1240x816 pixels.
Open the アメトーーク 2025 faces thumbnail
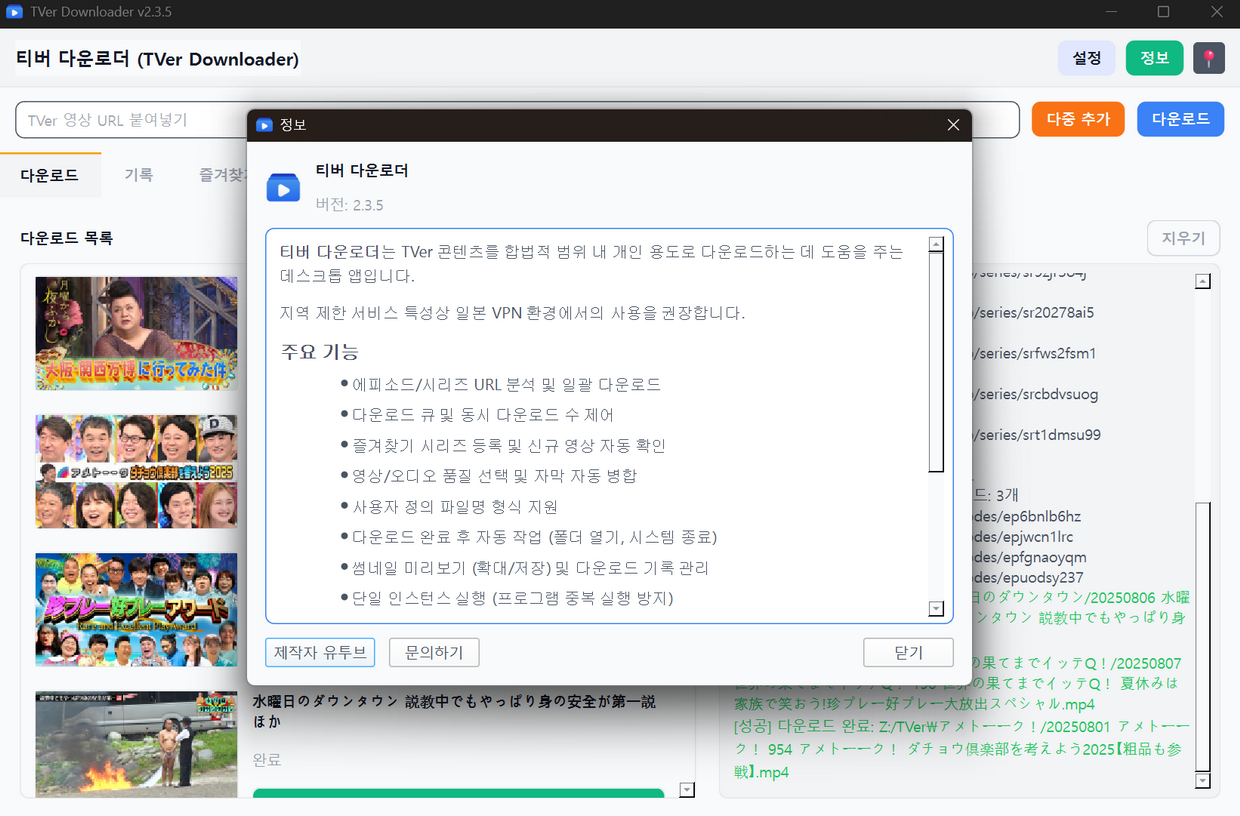coord(136,471)
